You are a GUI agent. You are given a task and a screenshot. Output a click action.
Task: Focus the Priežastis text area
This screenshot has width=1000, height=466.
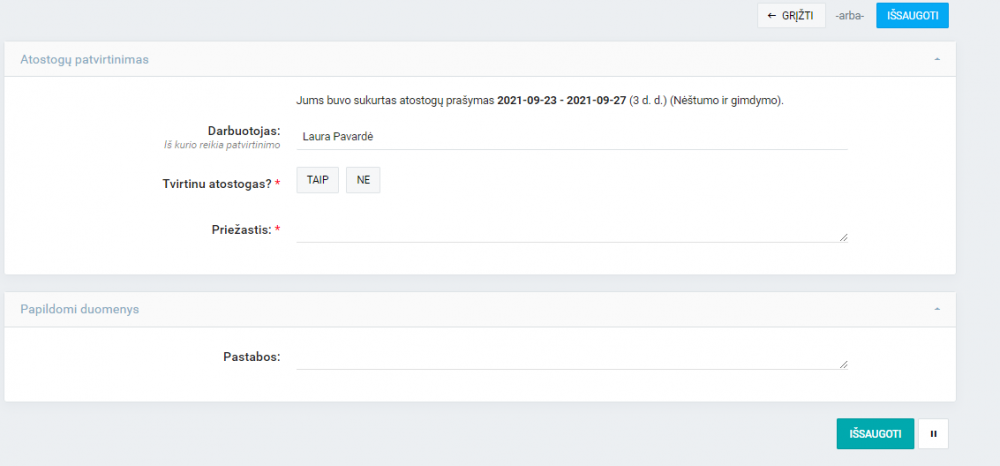point(570,230)
